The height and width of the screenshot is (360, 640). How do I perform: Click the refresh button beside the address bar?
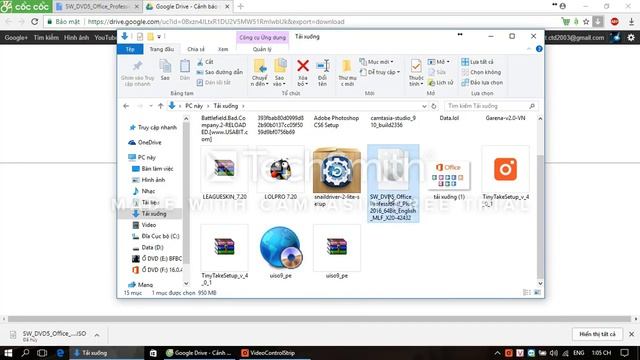[x=434, y=106]
